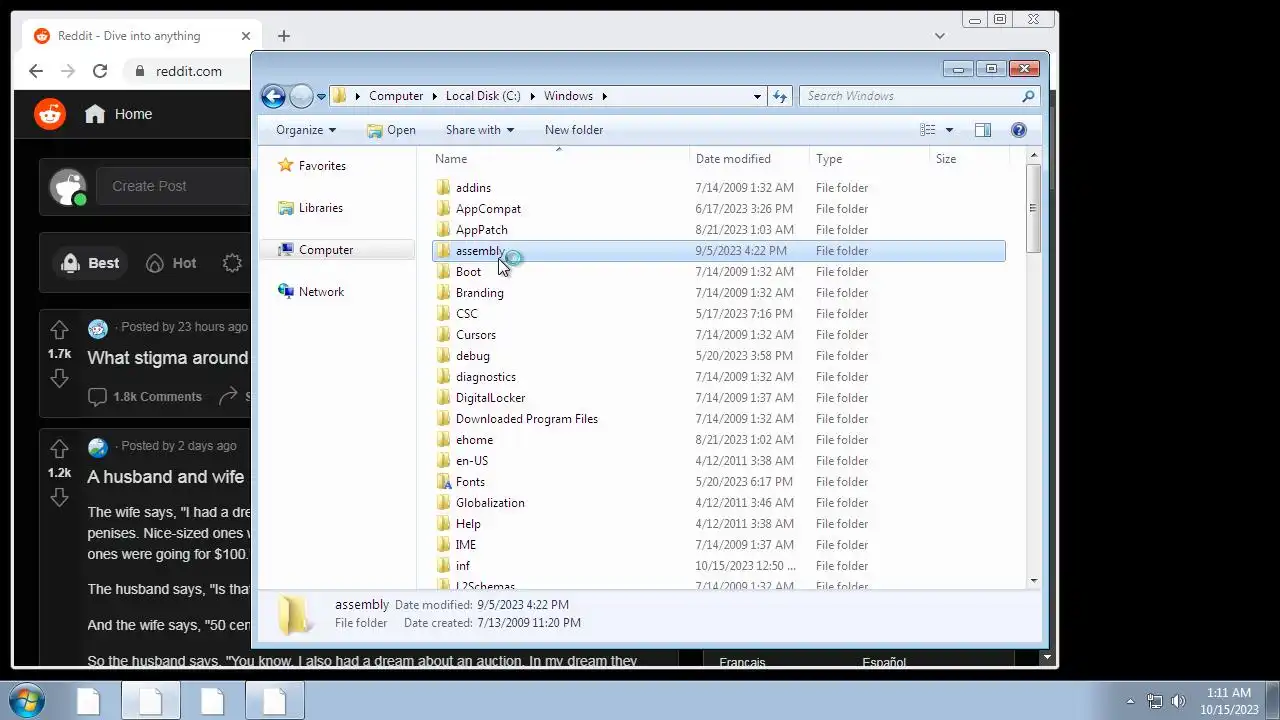Open a new browser tab
Image resolution: width=1280 pixels, height=720 pixels.
(x=284, y=36)
